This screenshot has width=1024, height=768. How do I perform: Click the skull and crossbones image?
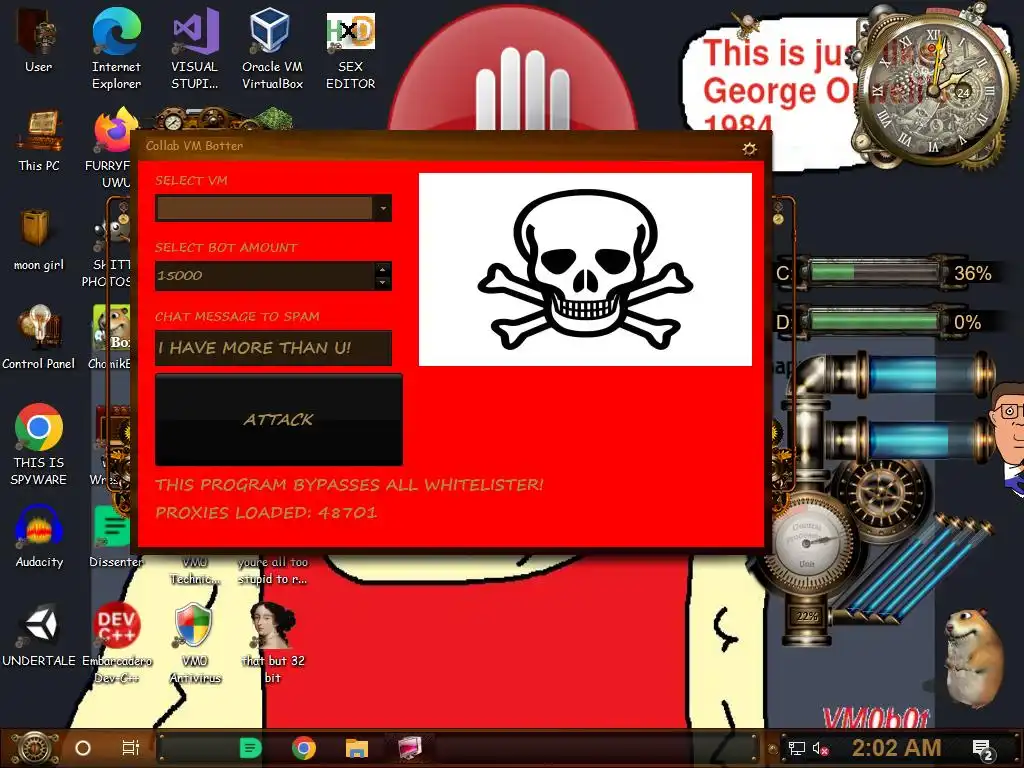585,269
